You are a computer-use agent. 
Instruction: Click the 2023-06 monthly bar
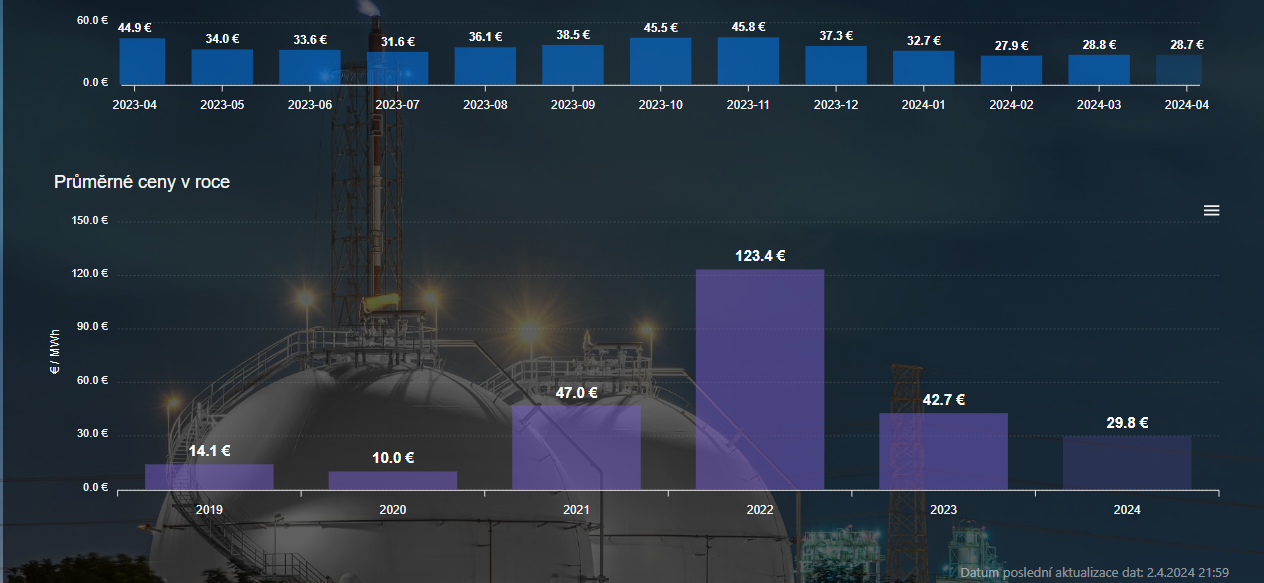pyautogui.click(x=310, y=66)
